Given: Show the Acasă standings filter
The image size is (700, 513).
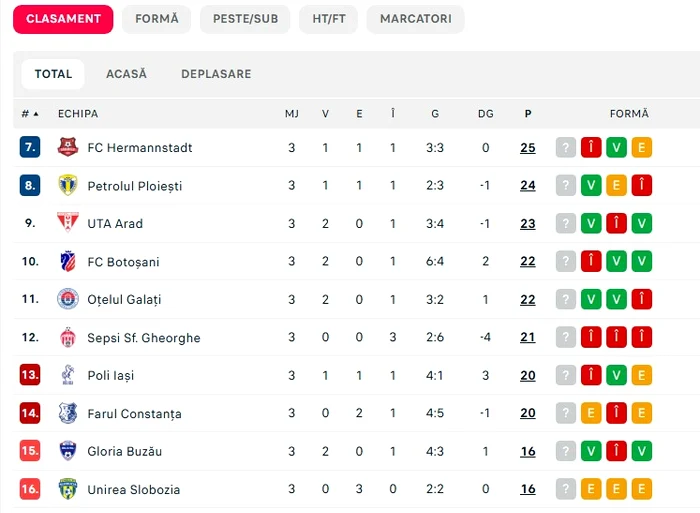Looking at the screenshot, I should click(127, 74).
